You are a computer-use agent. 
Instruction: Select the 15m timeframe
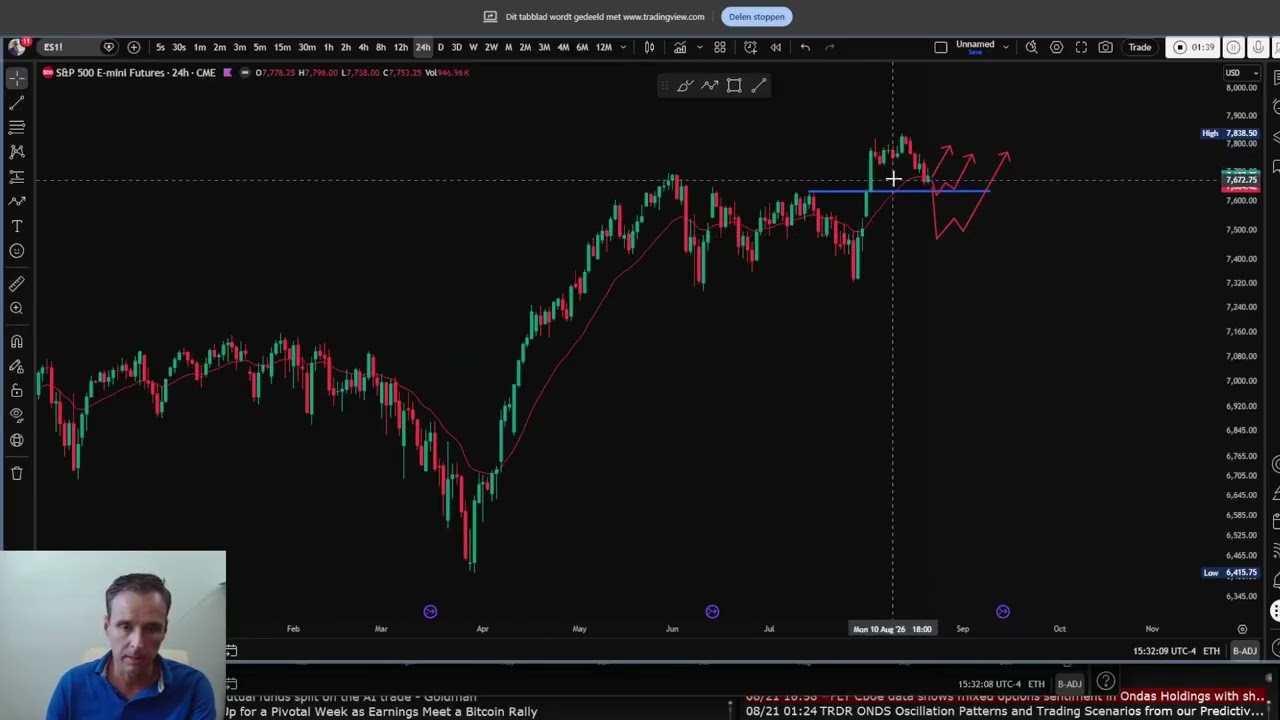pos(282,47)
